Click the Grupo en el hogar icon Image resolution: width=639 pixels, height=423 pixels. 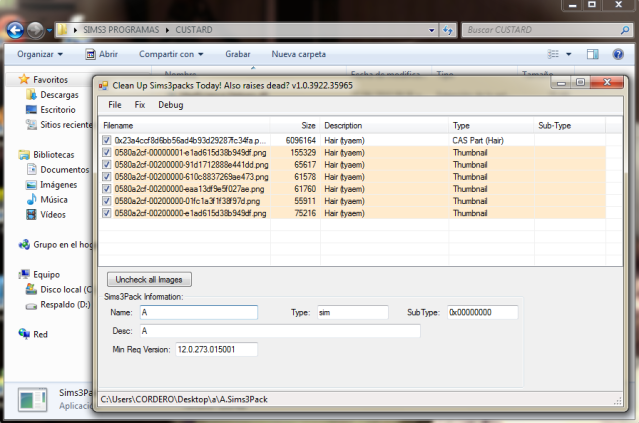[25, 244]
